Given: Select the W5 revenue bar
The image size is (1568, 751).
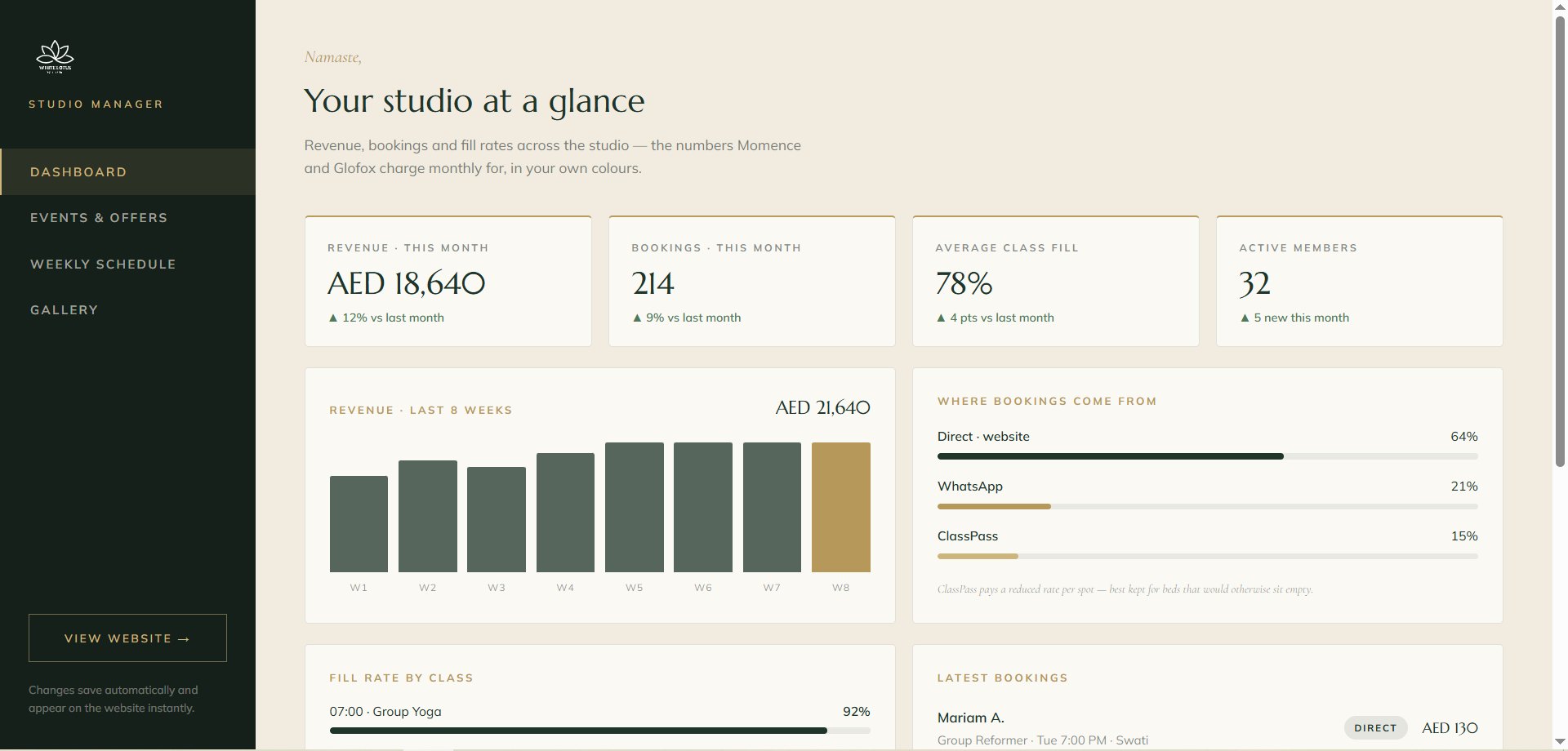Looking at the screenshot, I should click(635, 507).
